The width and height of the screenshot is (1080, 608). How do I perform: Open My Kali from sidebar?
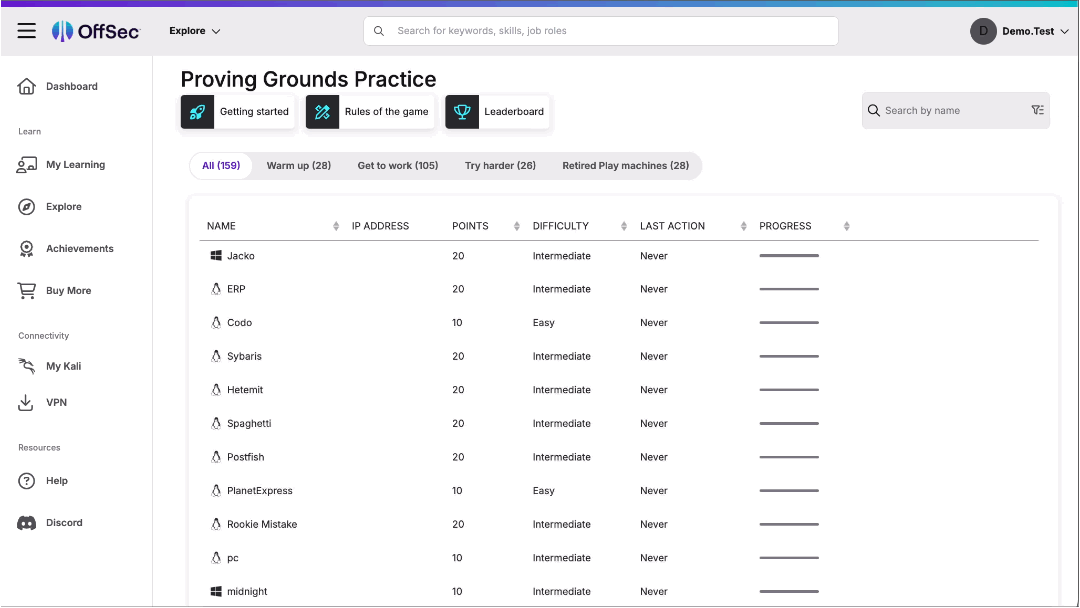[63, 366]
